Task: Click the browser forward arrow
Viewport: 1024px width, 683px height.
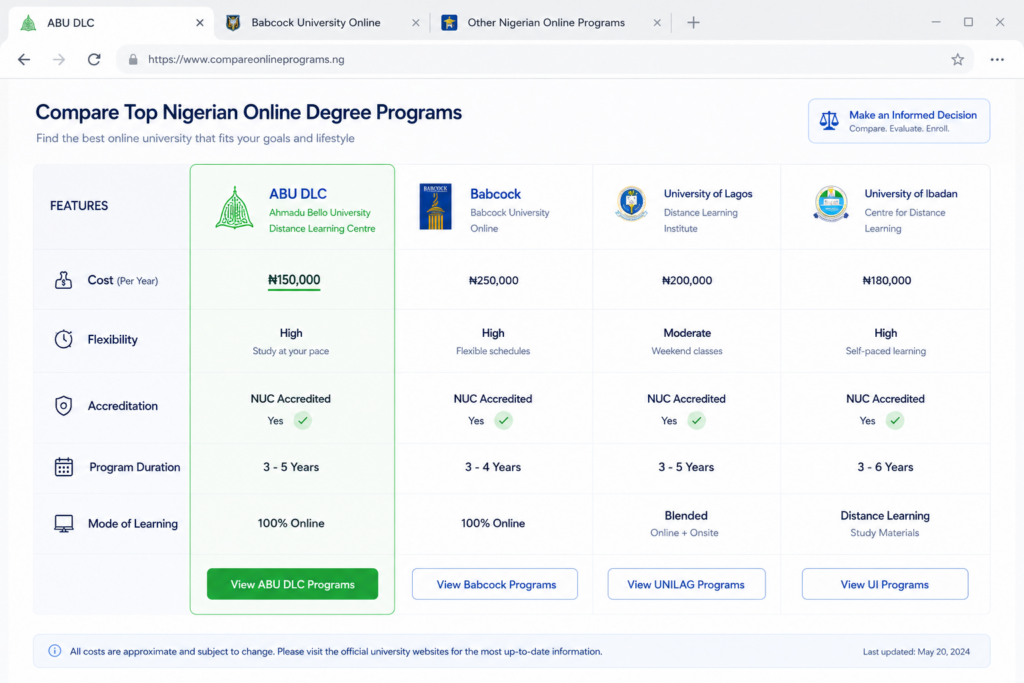Action: (x=59, y=59)
